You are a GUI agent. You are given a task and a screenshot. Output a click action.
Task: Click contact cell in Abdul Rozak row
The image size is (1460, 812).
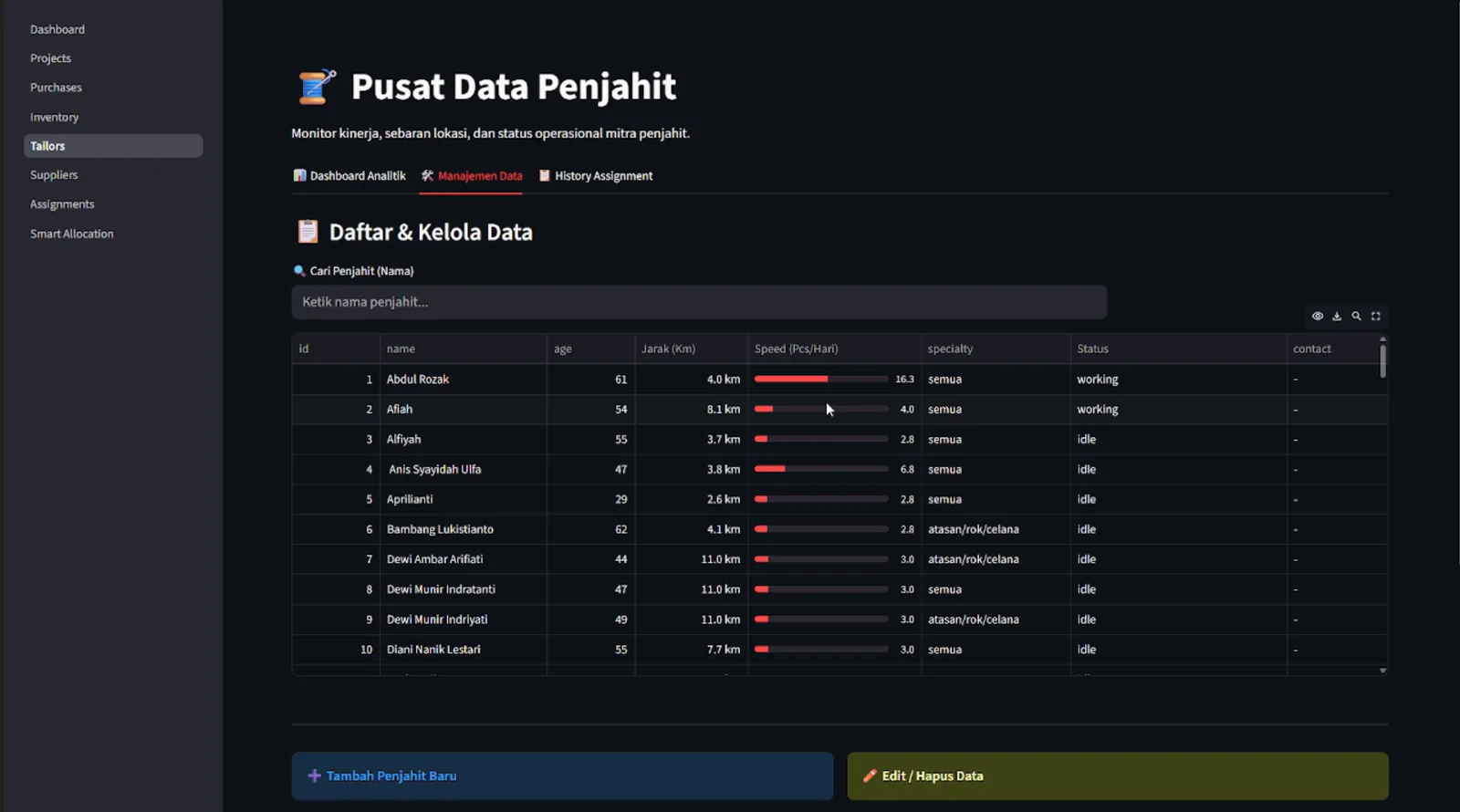1332,379
